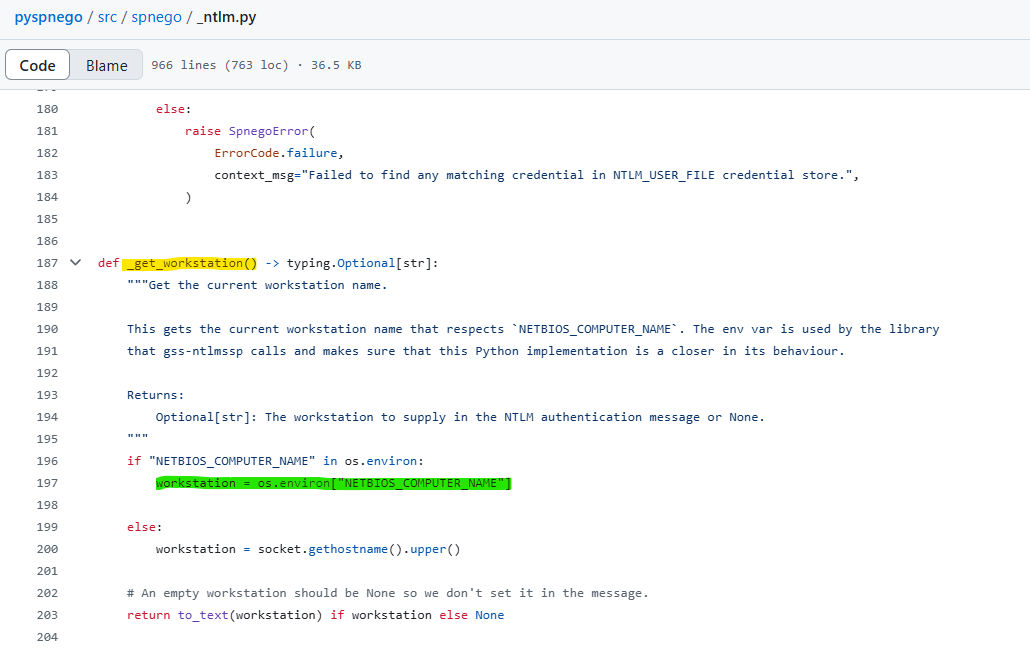Collapse the _get_workstation function chevron

point(75,263)
